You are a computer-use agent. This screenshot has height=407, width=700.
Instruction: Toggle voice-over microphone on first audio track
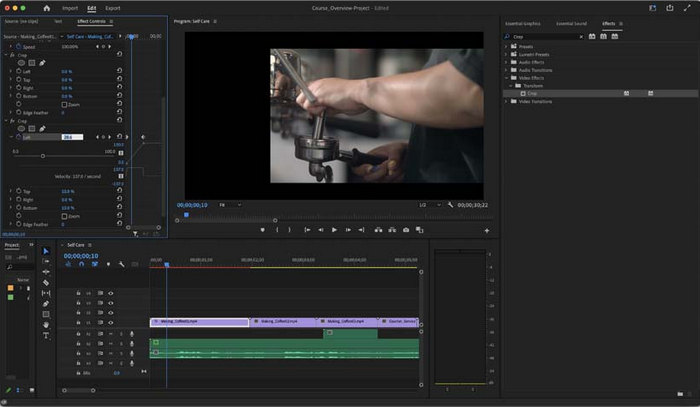(x=132, y=334)
